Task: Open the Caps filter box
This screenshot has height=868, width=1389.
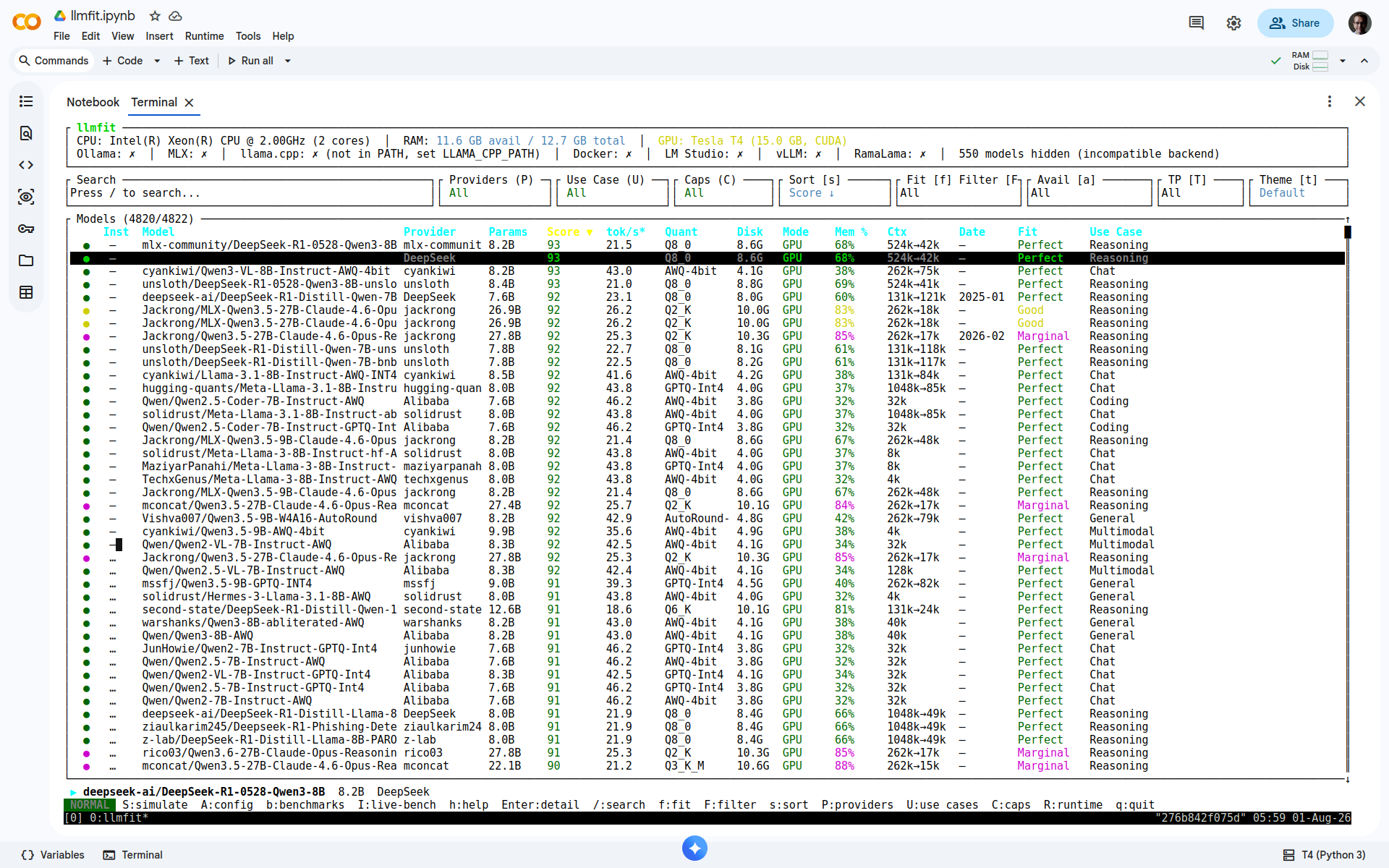Action: coord(726,193)
